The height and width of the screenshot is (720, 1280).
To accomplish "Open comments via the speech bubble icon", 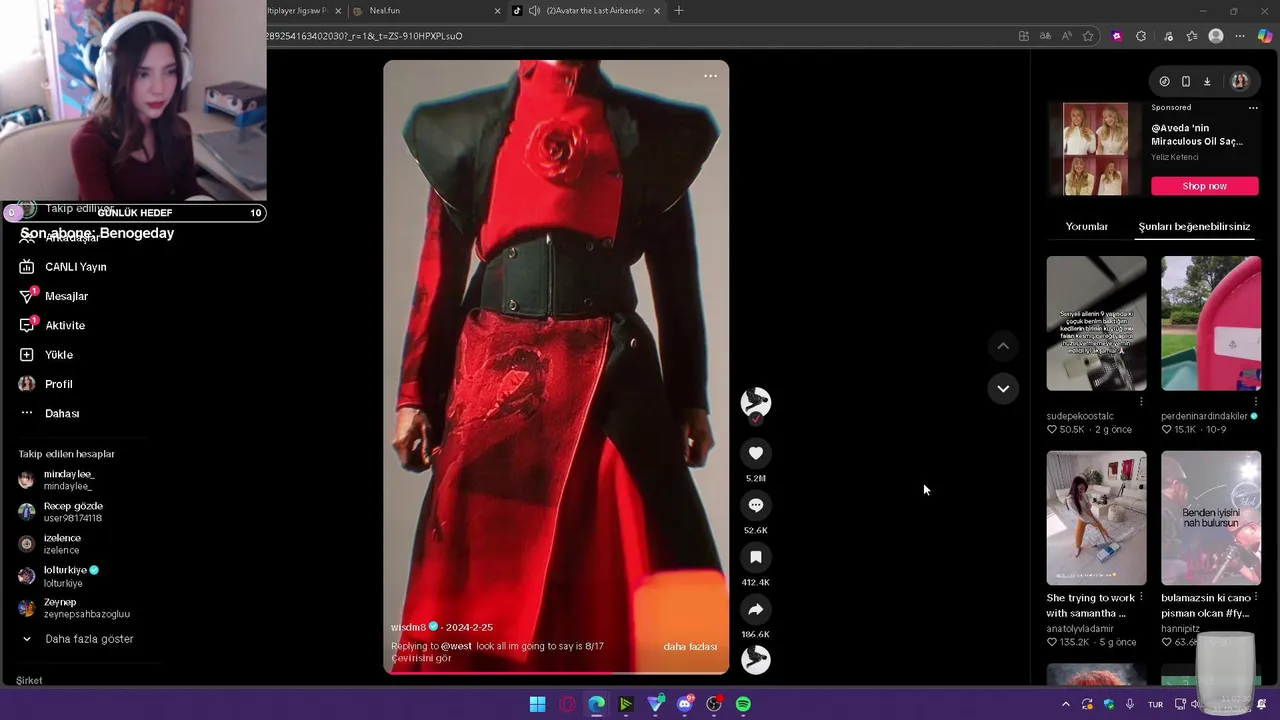I will tap(756, 505).
